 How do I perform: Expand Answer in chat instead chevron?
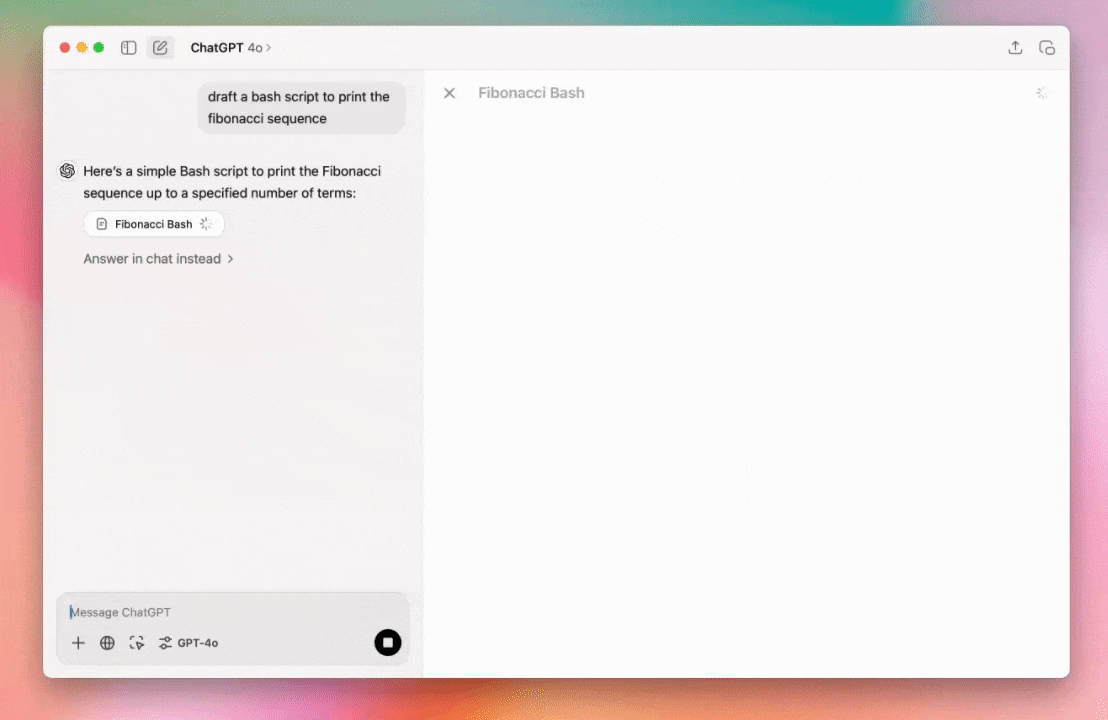(x=231, y=258)
